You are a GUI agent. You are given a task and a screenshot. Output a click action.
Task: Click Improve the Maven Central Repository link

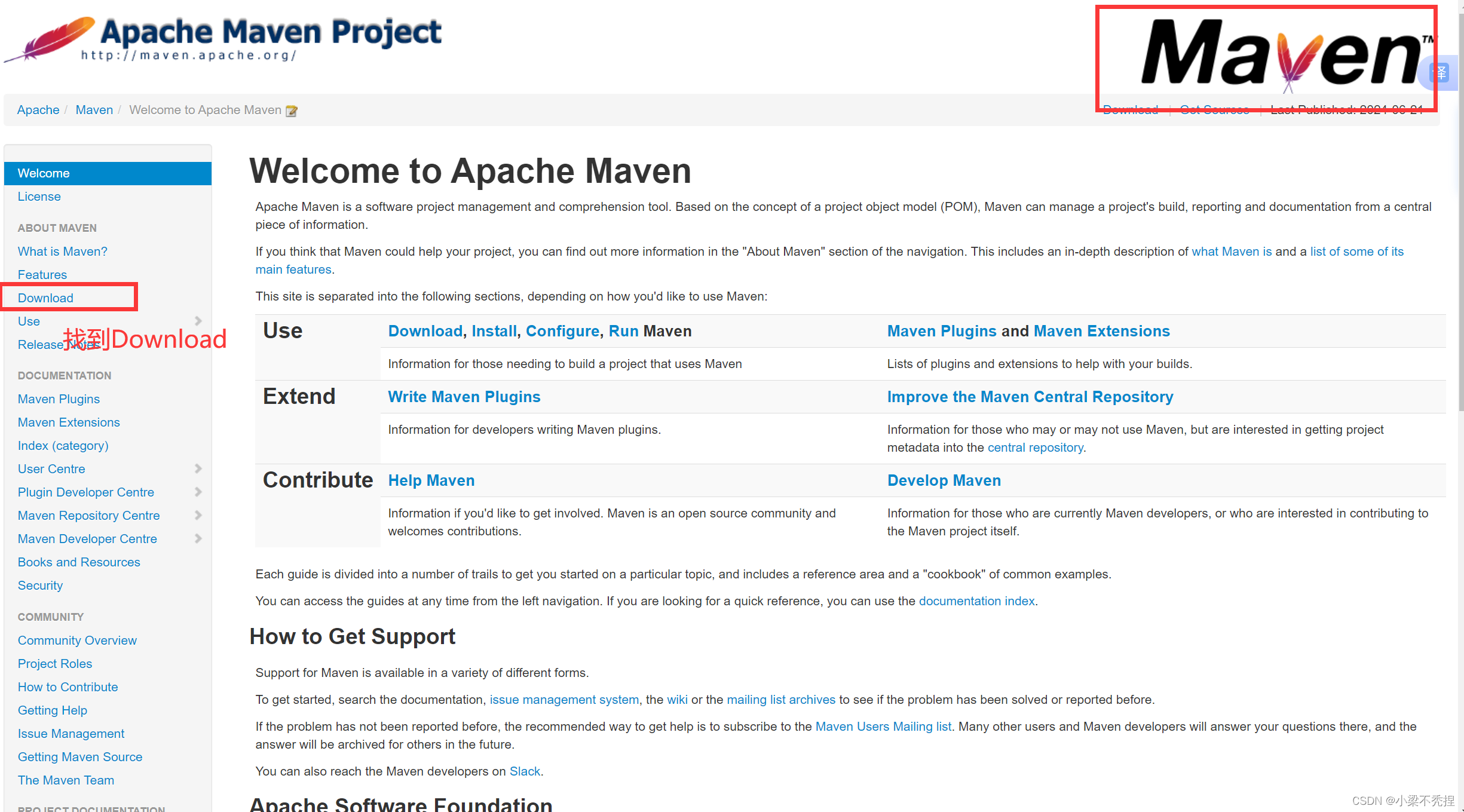[1030, 397]
